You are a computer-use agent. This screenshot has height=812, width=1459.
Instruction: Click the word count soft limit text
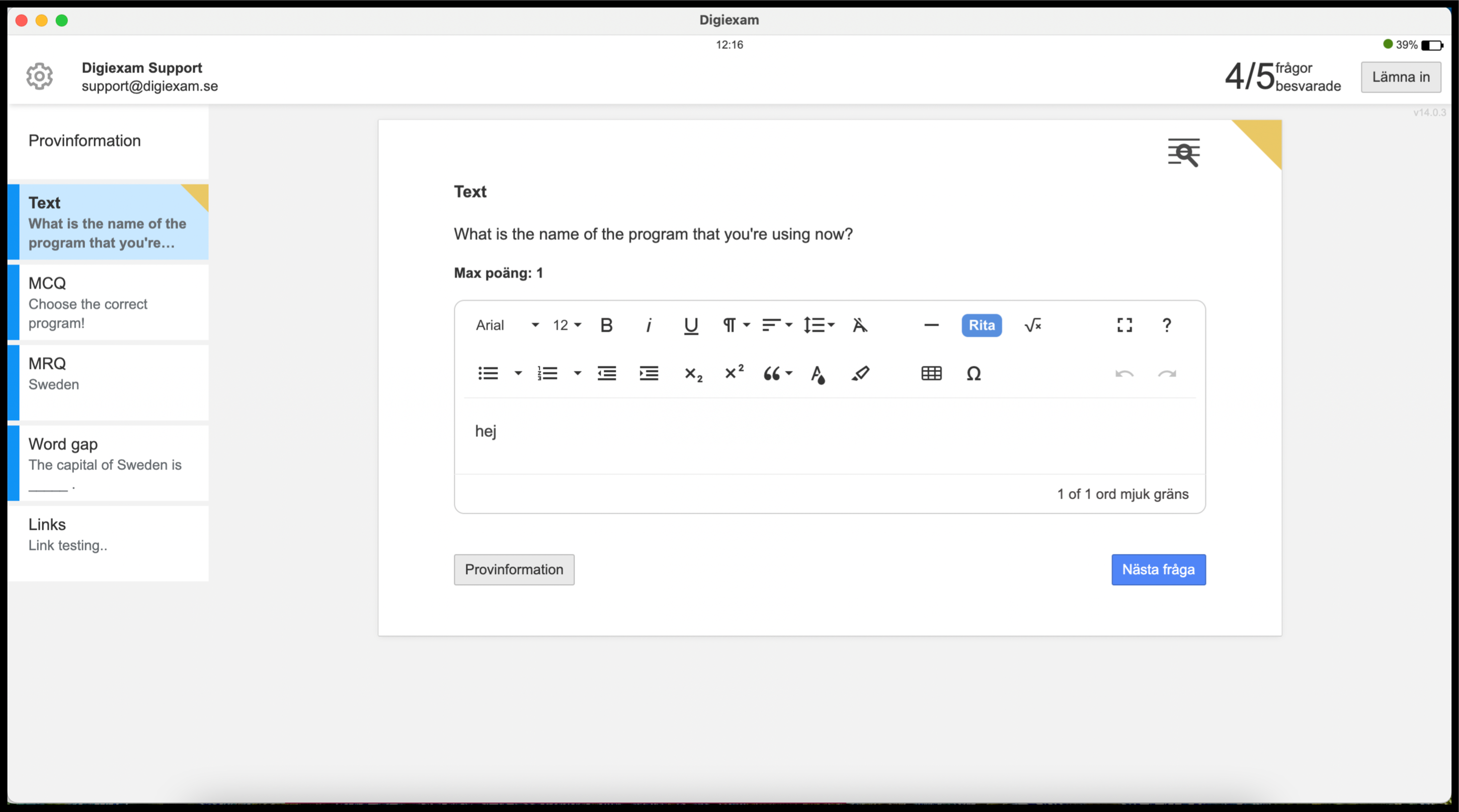(1122, 494)
